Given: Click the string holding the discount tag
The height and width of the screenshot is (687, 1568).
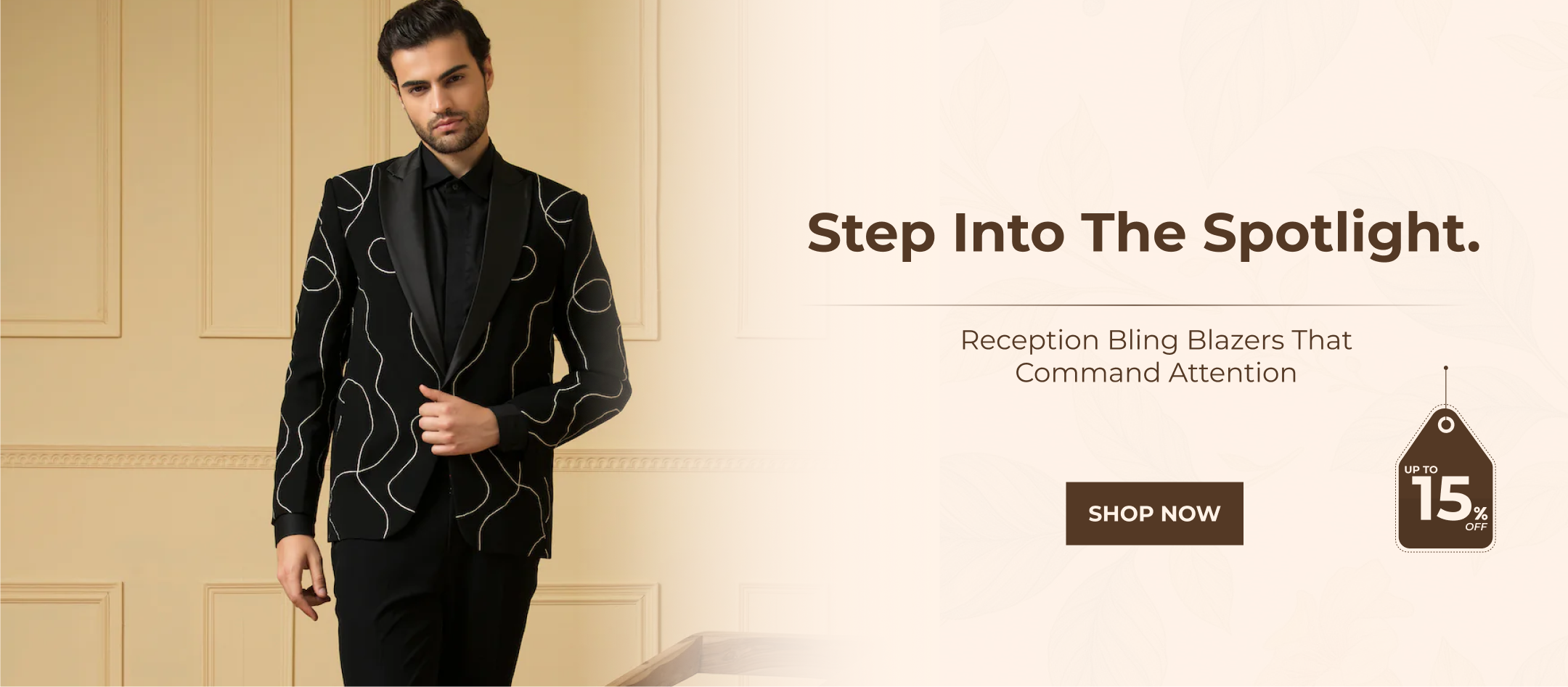Looking at the screenshot, I should point(1446,387).
